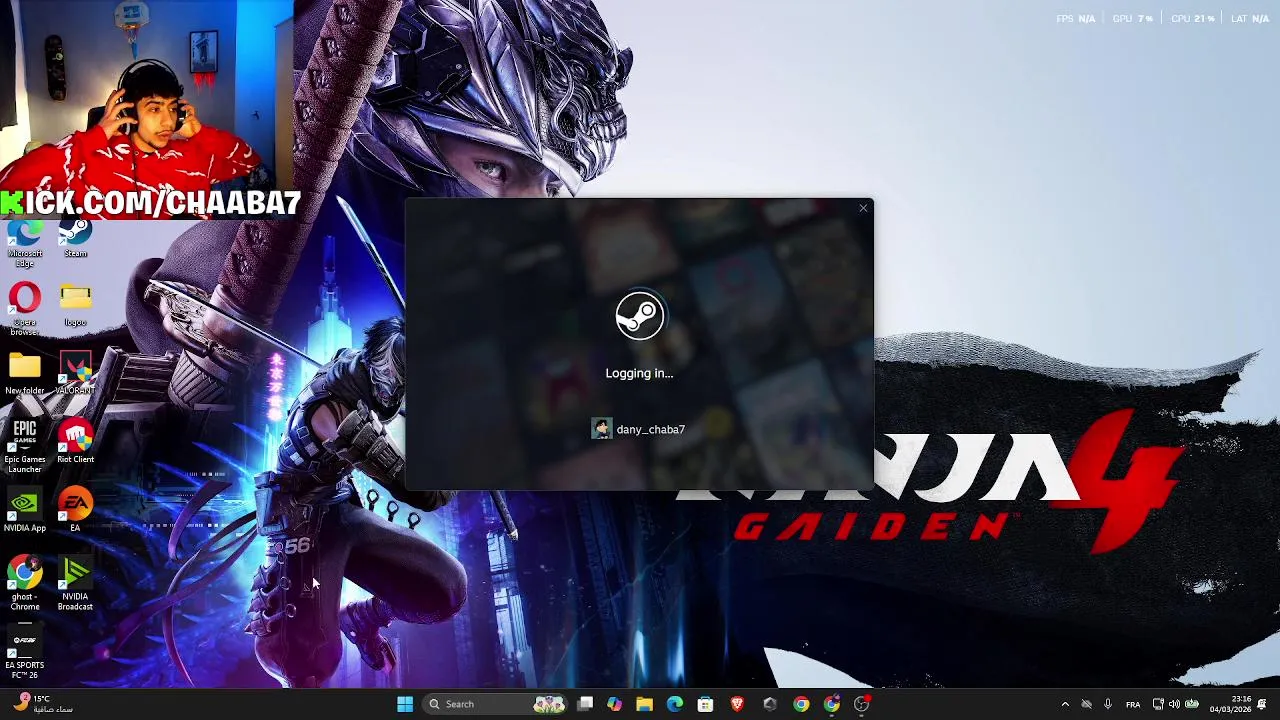Open Brave browser from the taskbar
The image size is (1280, 720).
coord(738,704)
